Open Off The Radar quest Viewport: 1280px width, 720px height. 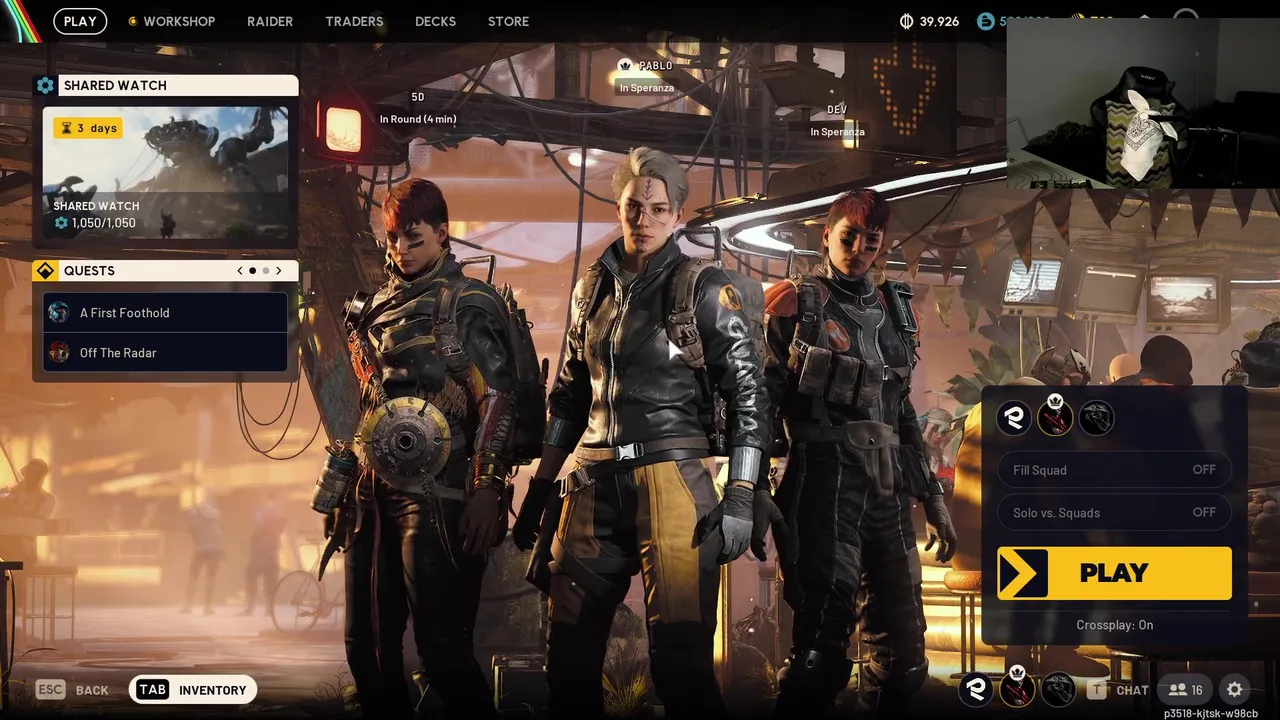point(166,352)
